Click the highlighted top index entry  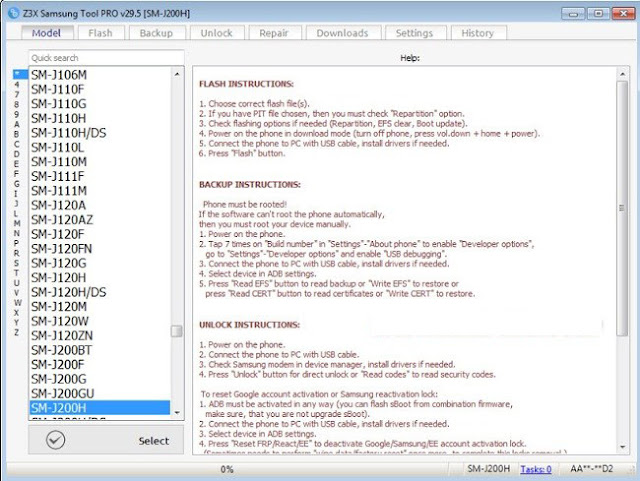(x=20, y=74)
